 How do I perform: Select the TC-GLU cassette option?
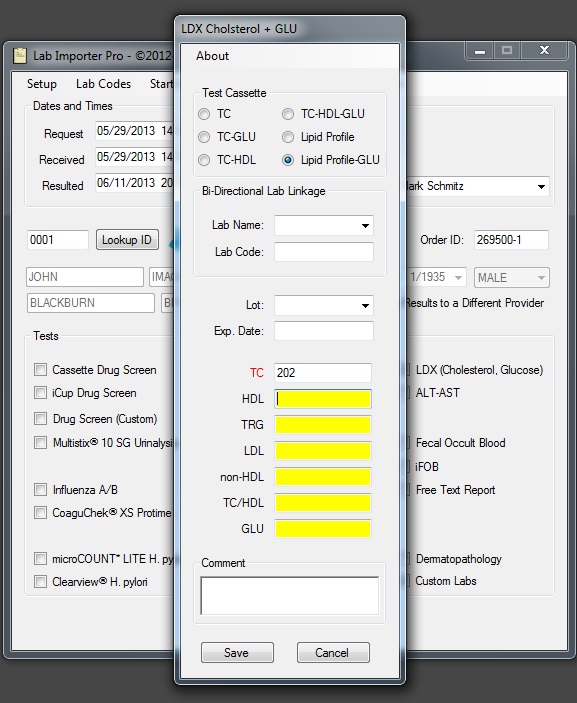pos(204,137)
